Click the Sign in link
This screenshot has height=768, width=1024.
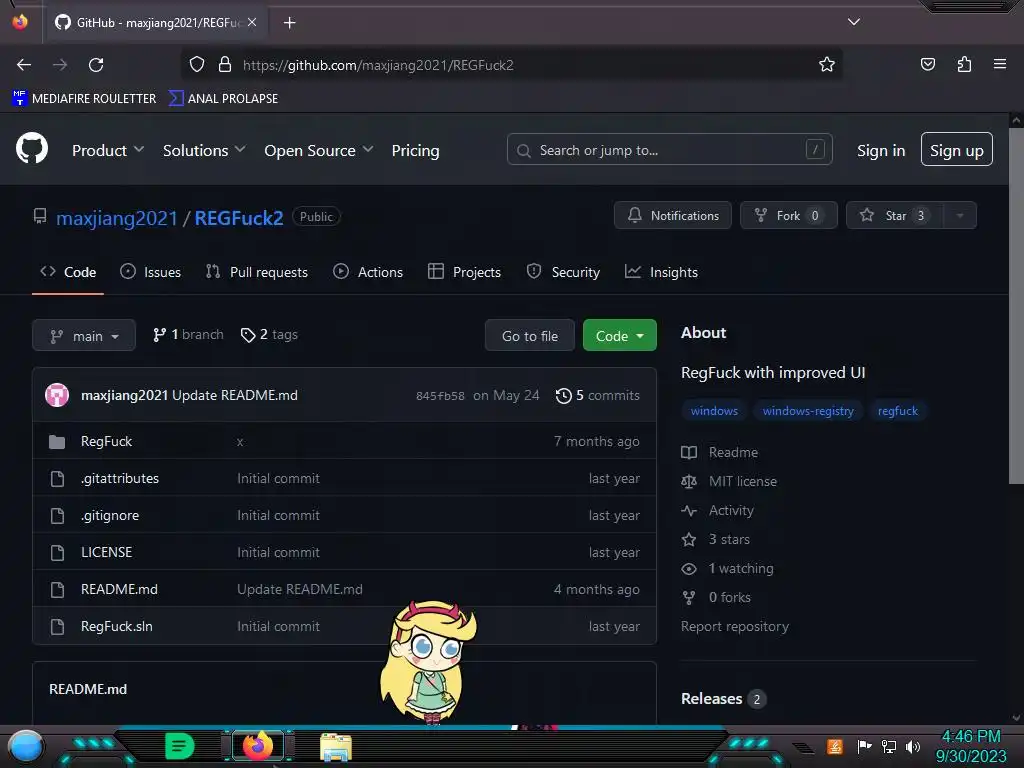pyautogui.click(x=881, y=151)
